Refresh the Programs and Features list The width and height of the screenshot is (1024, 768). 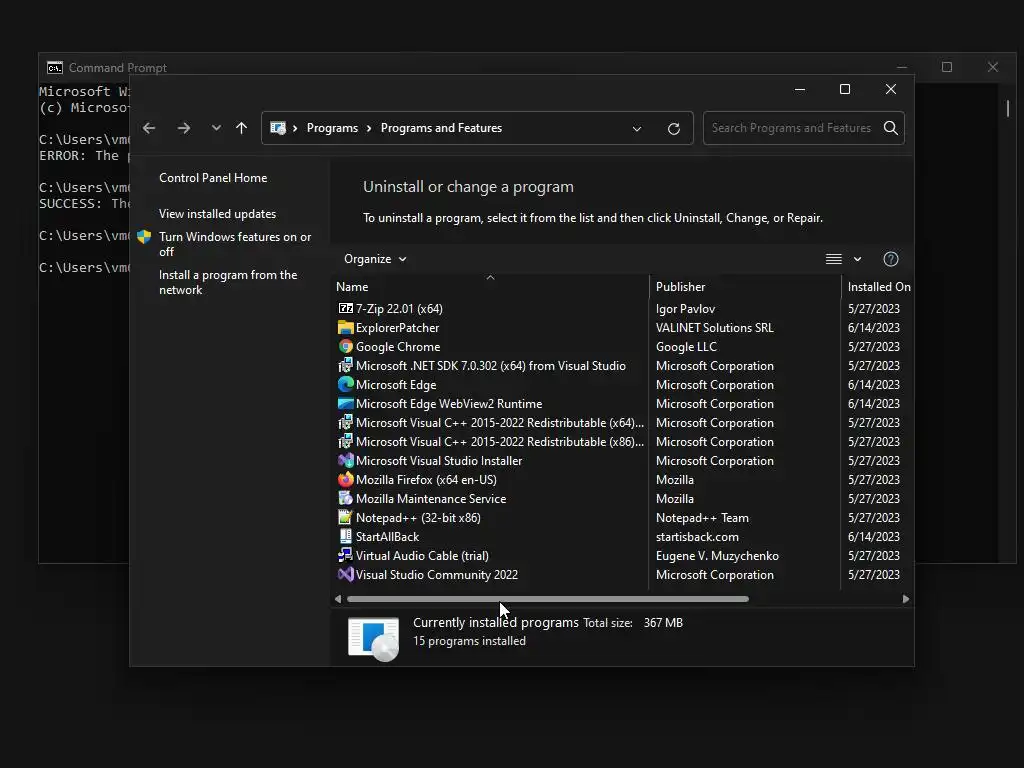(x=674, y=129)
